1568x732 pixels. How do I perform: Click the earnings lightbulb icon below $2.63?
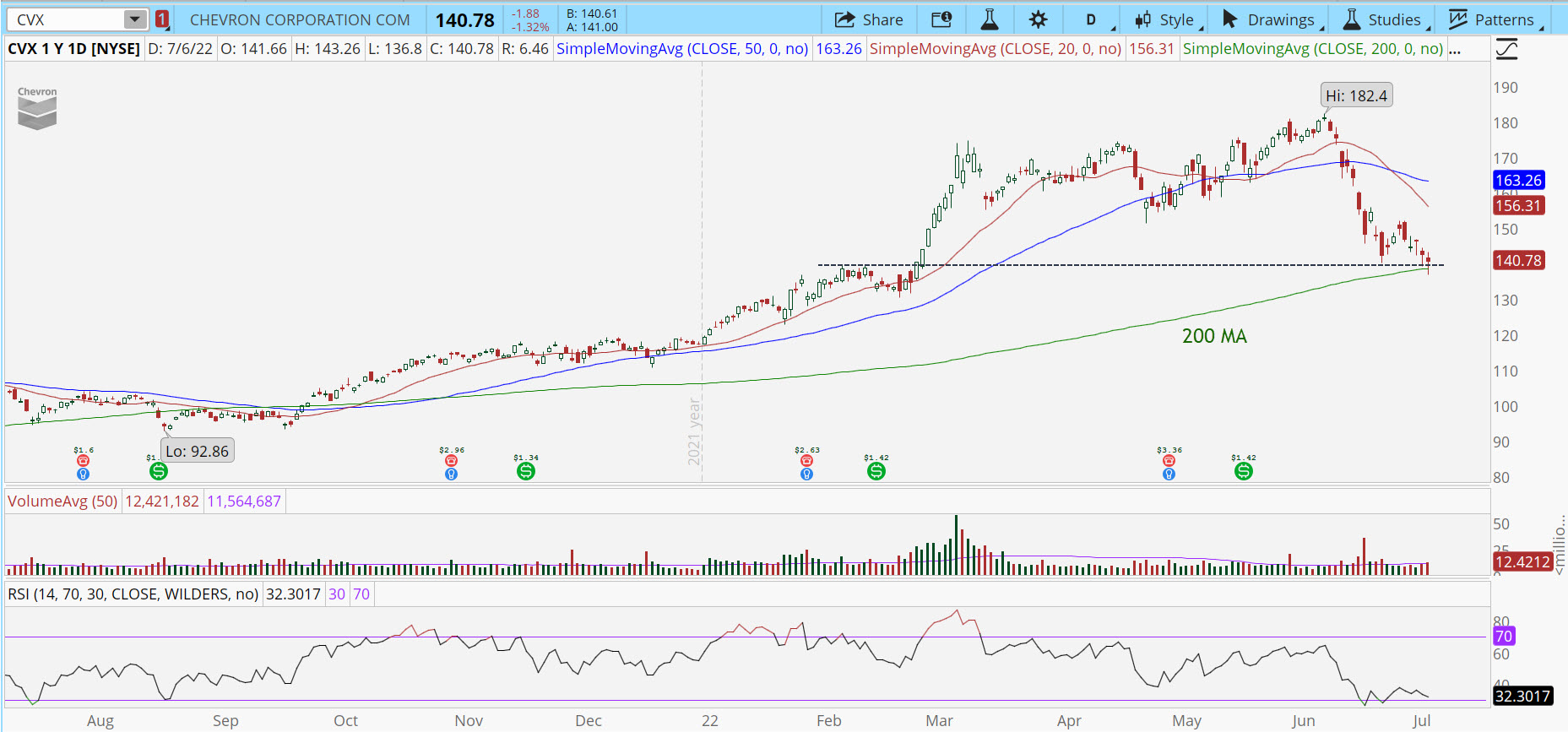click(x=806, y=474)
